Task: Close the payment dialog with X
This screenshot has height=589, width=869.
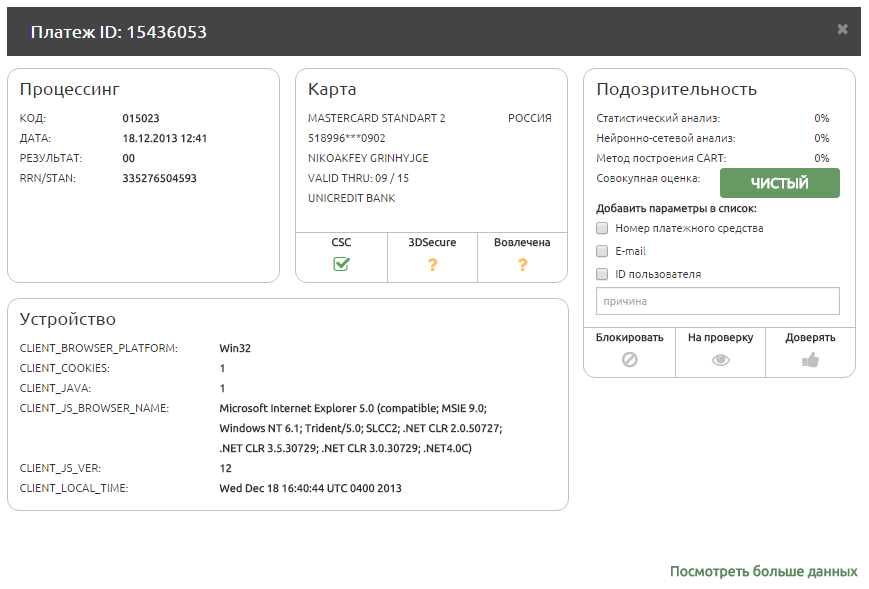Action: coord(842,30)
